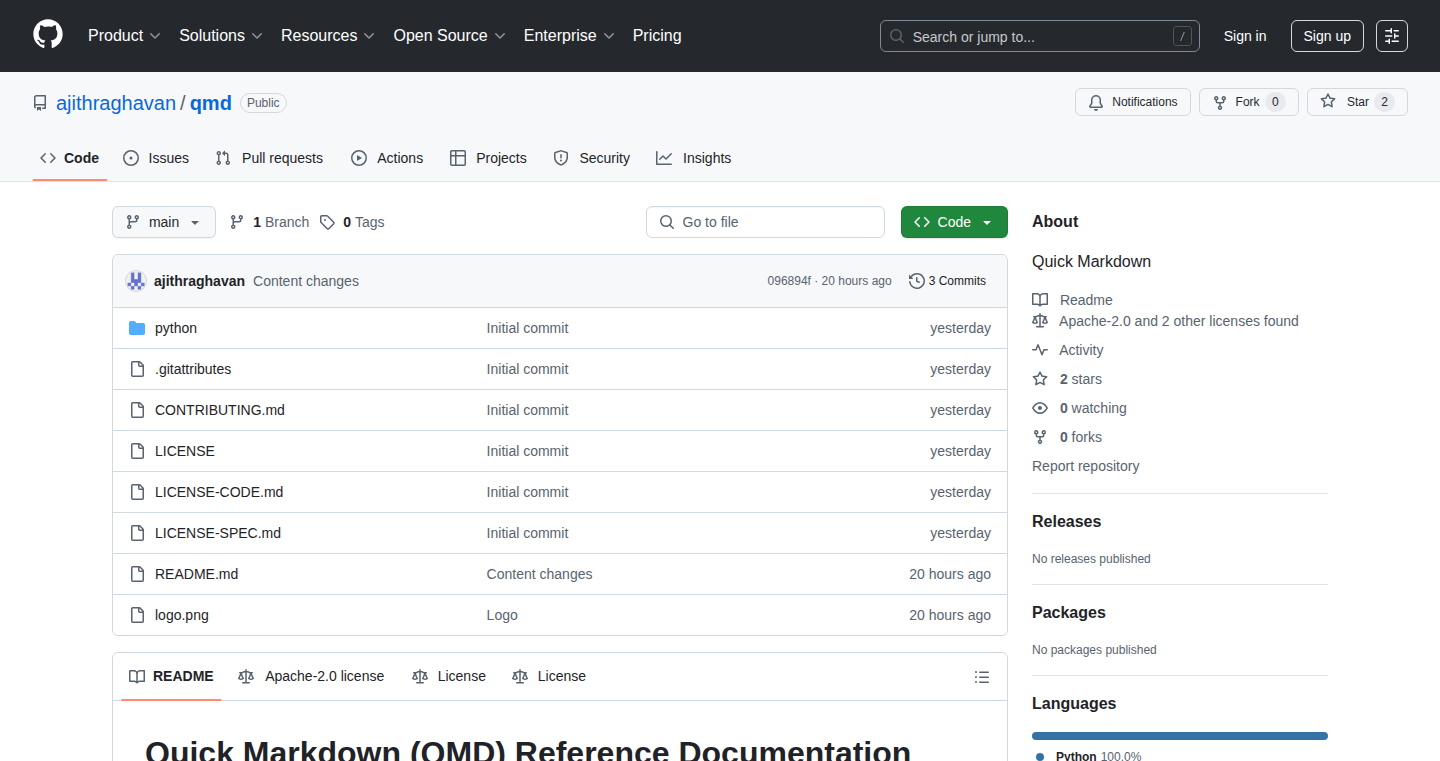
Task: Click the Sign in link
Action: point(1245,36)
